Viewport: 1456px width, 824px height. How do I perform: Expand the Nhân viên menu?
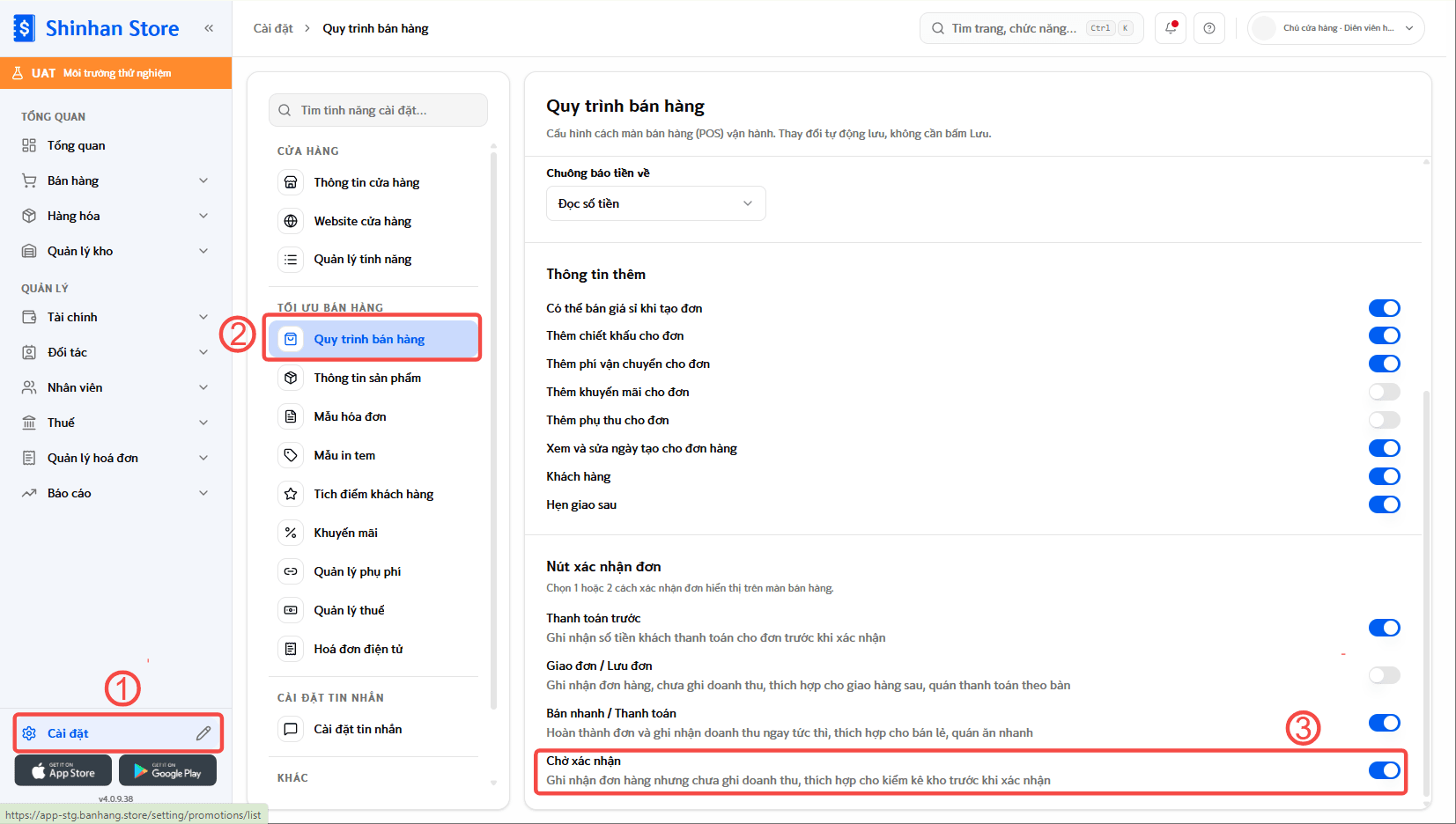(116, 387)
